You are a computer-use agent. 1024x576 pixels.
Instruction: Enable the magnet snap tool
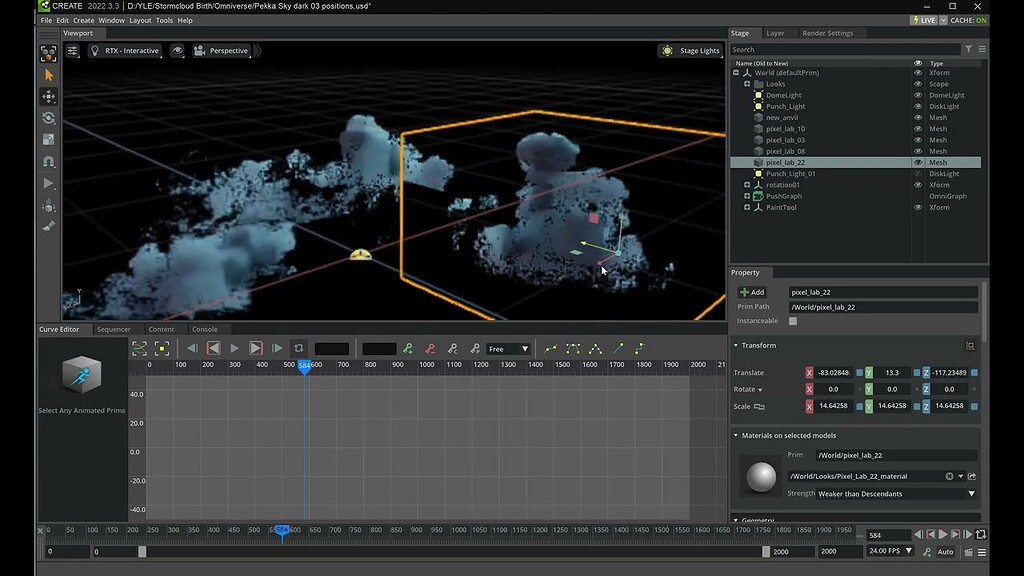coord(48,161)
